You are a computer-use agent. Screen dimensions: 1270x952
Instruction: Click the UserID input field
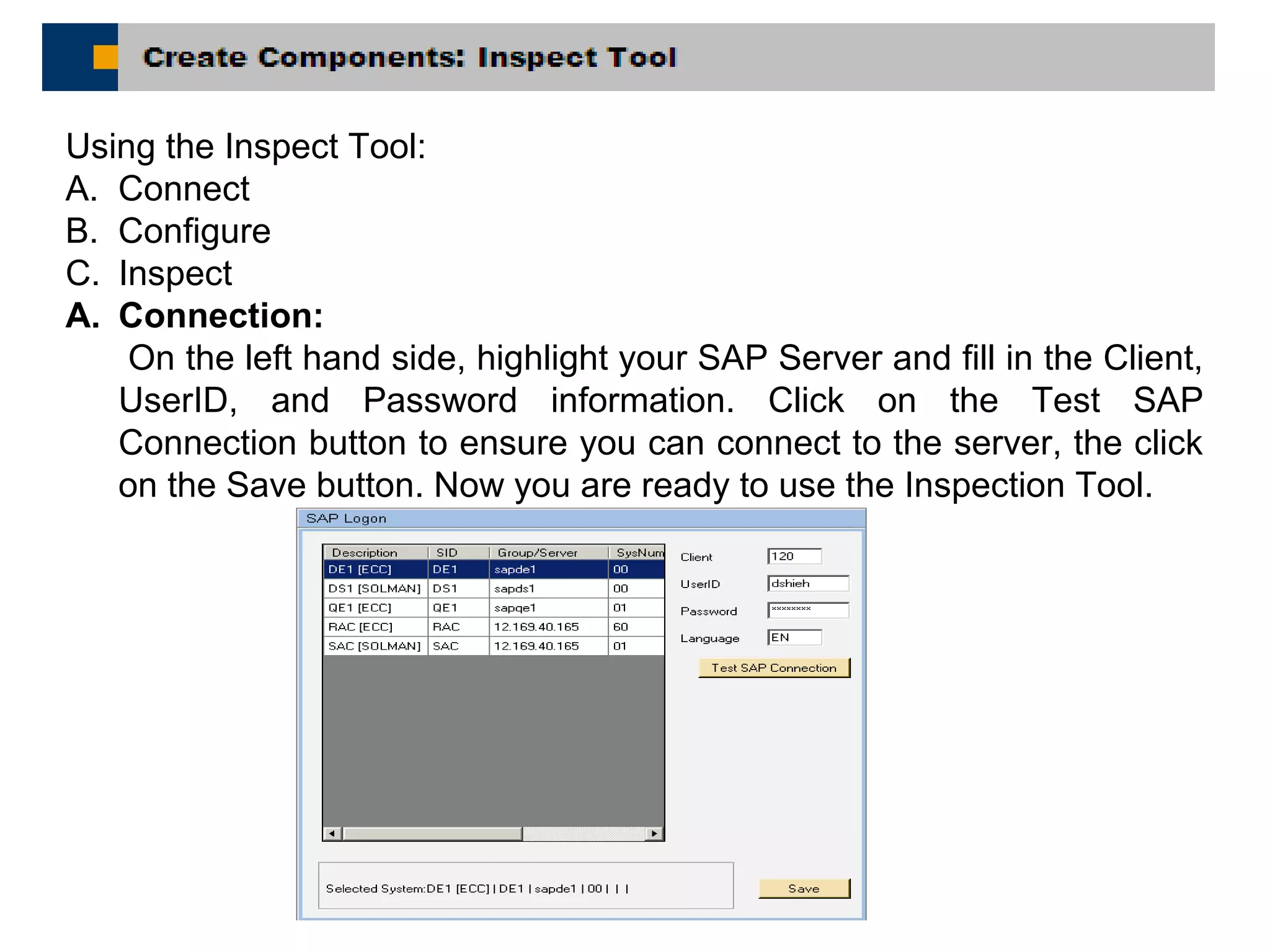[808, 583]
